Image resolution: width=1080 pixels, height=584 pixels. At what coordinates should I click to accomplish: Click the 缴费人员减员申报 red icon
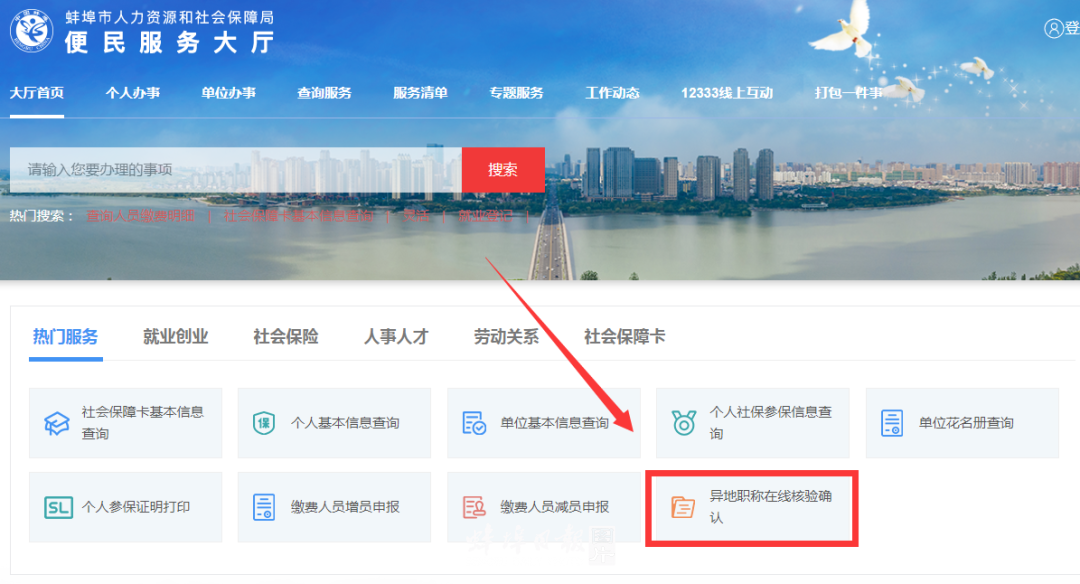coord(472,506)
